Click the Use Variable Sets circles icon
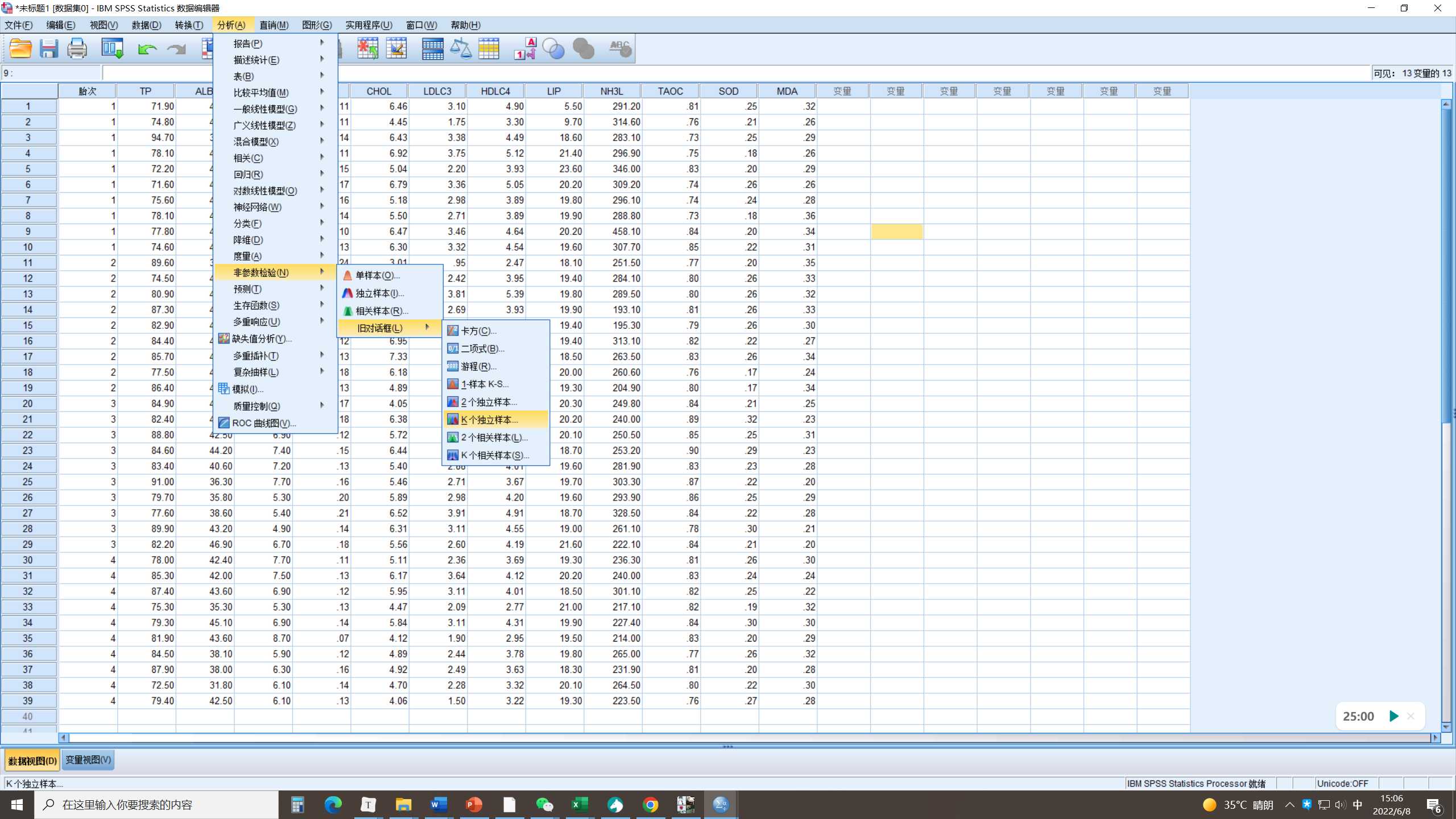Screen dimensions: 1456x819 coord(553,49)
